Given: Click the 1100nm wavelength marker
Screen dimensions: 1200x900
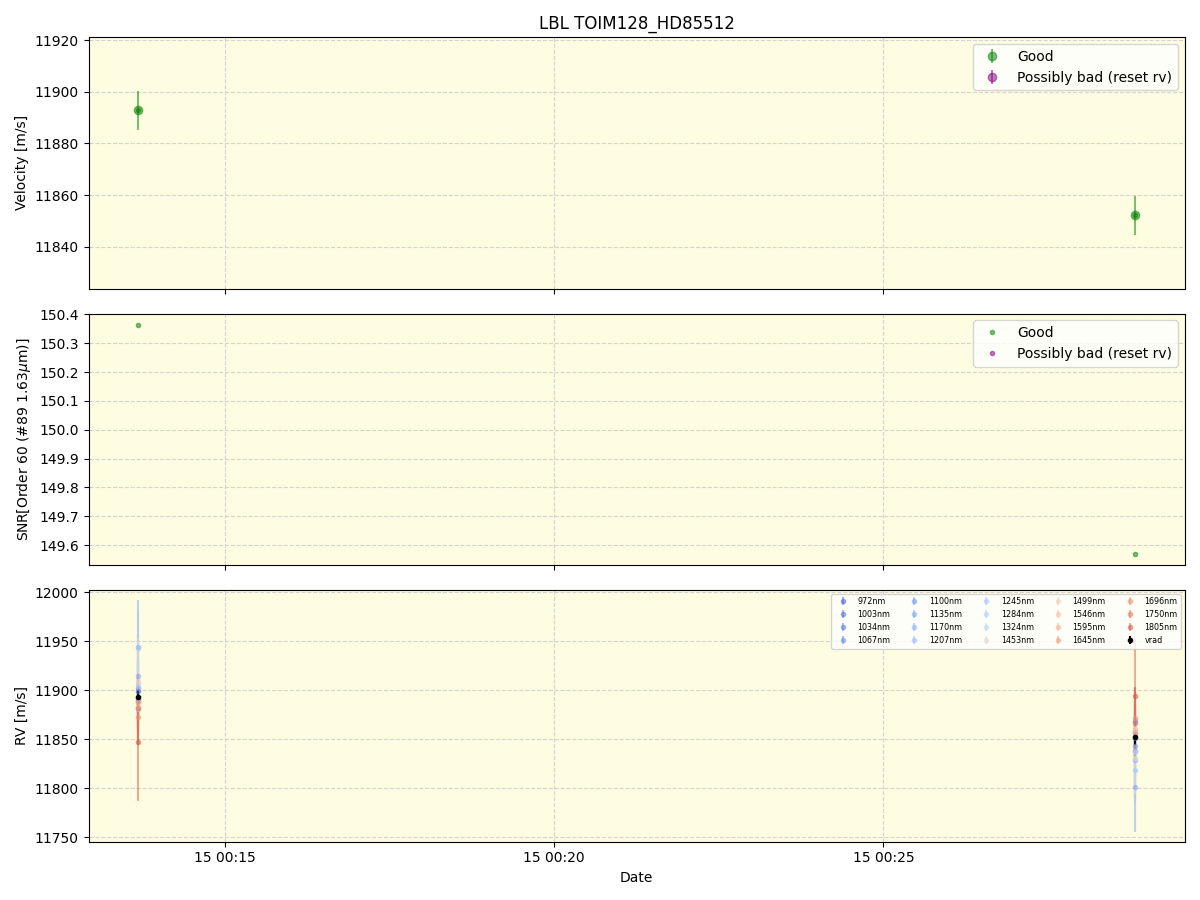Looking at the screenshot, I should point(914,600).
